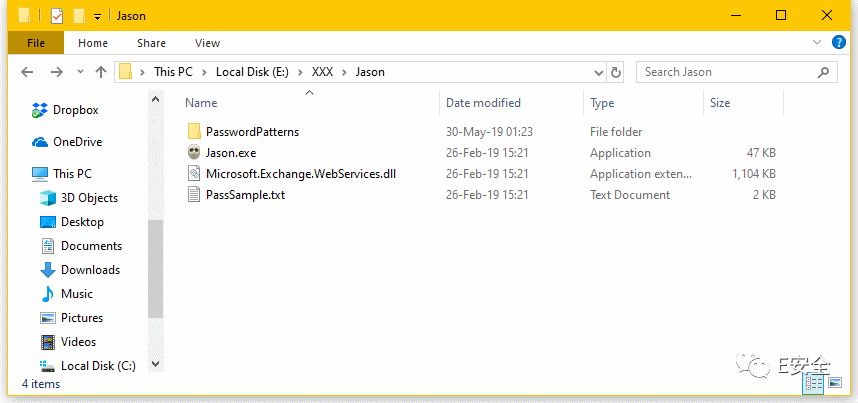Open the recent locations dropdown arrow
The image size is (858, 403).
point(79,72)
